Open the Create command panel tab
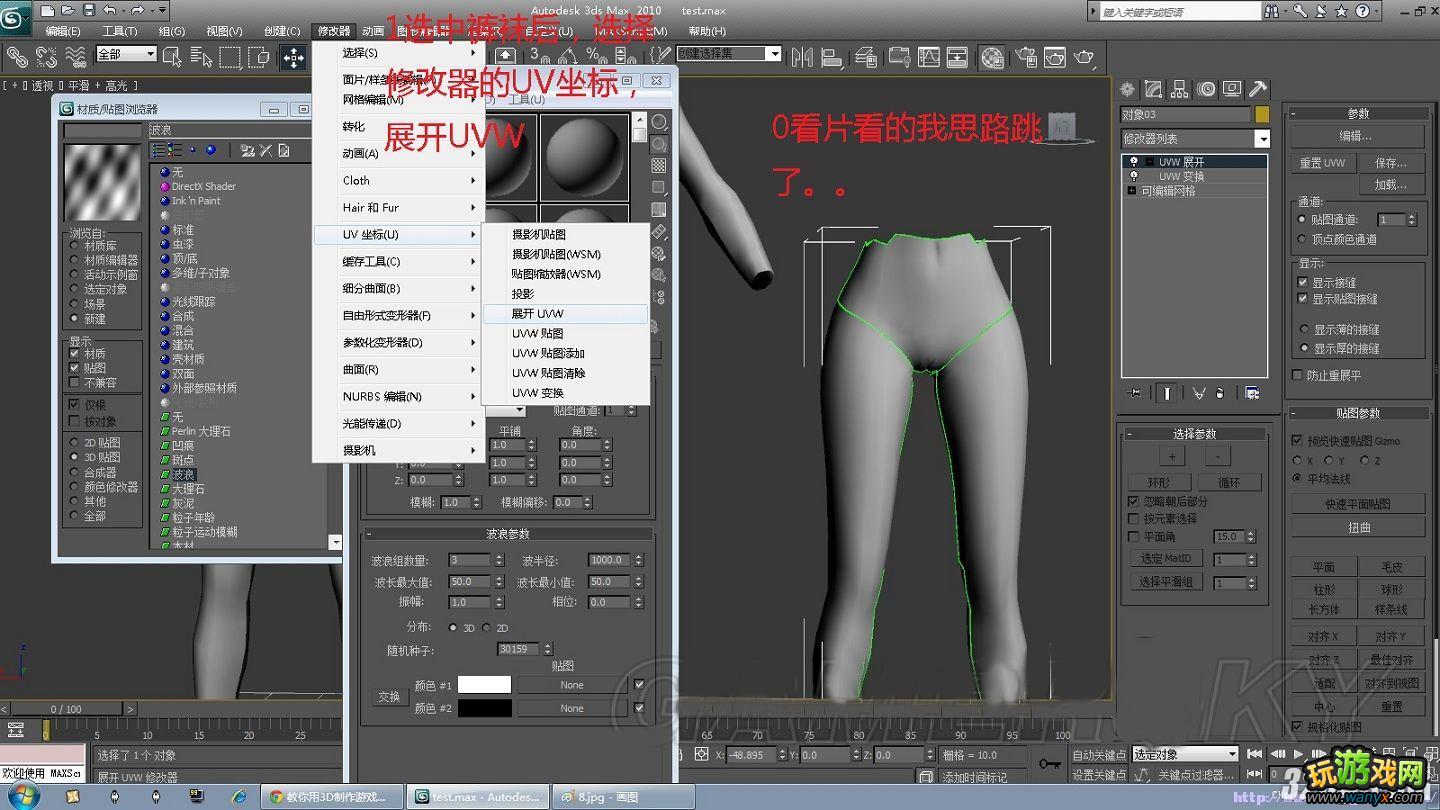 [1128, 90]
